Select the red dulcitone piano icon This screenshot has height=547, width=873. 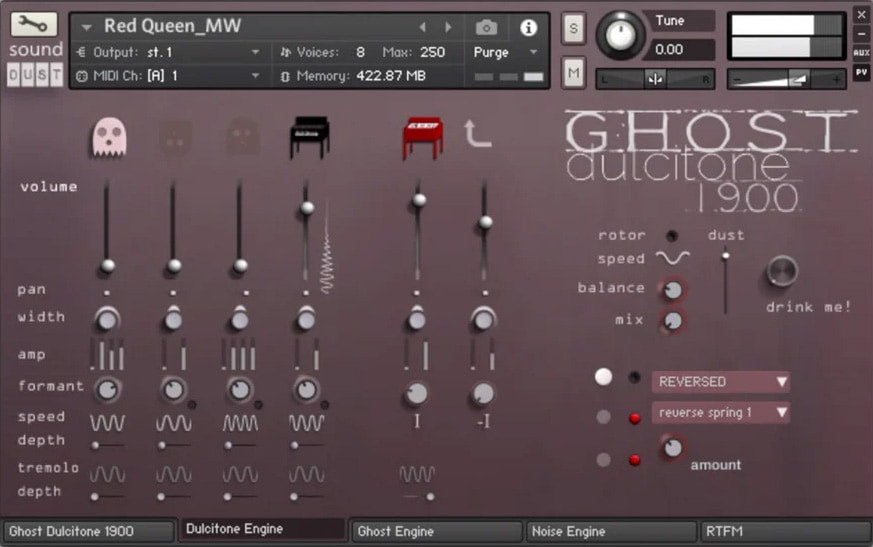[x=422, y=137]
